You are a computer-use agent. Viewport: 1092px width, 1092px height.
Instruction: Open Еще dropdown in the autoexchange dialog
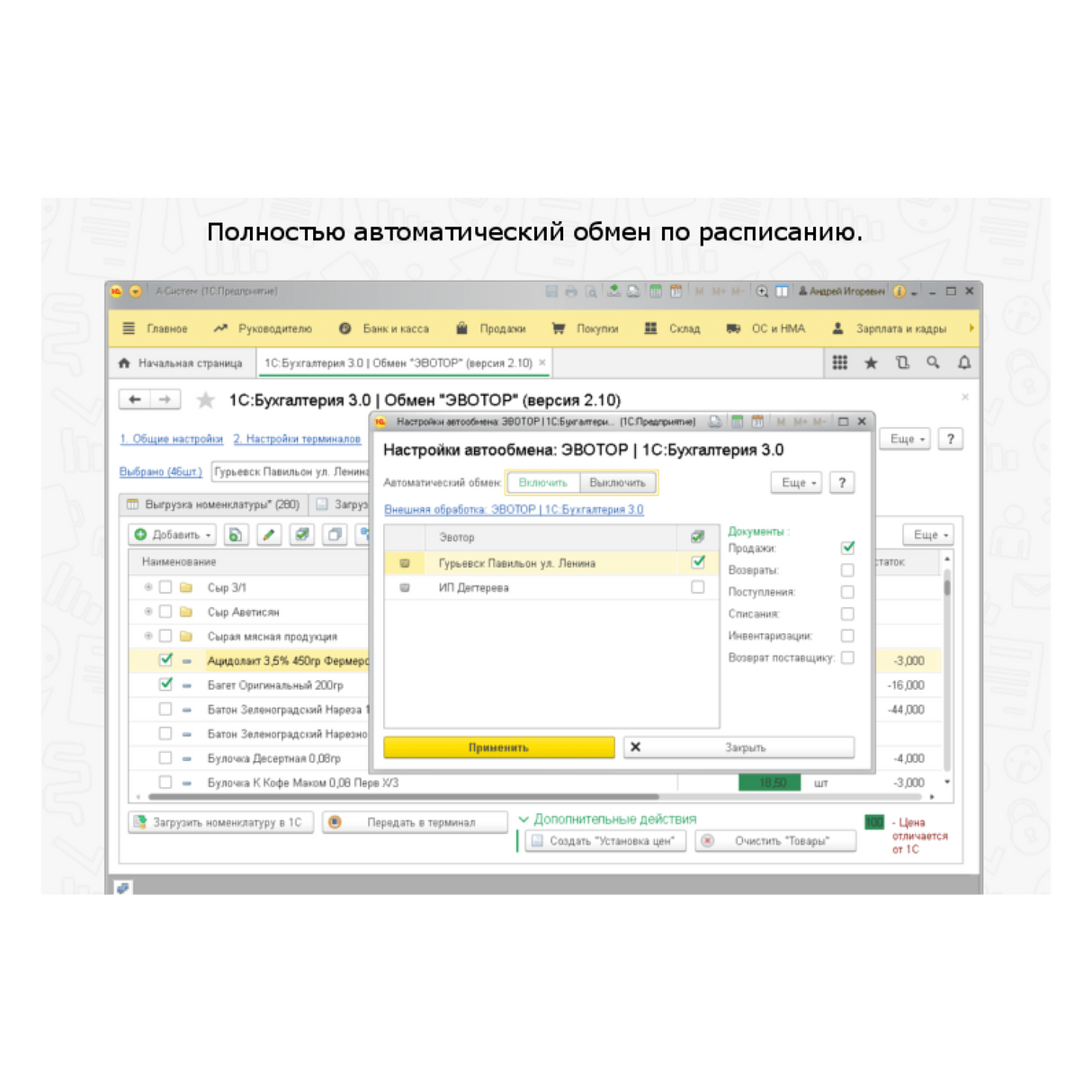point(796,483)
